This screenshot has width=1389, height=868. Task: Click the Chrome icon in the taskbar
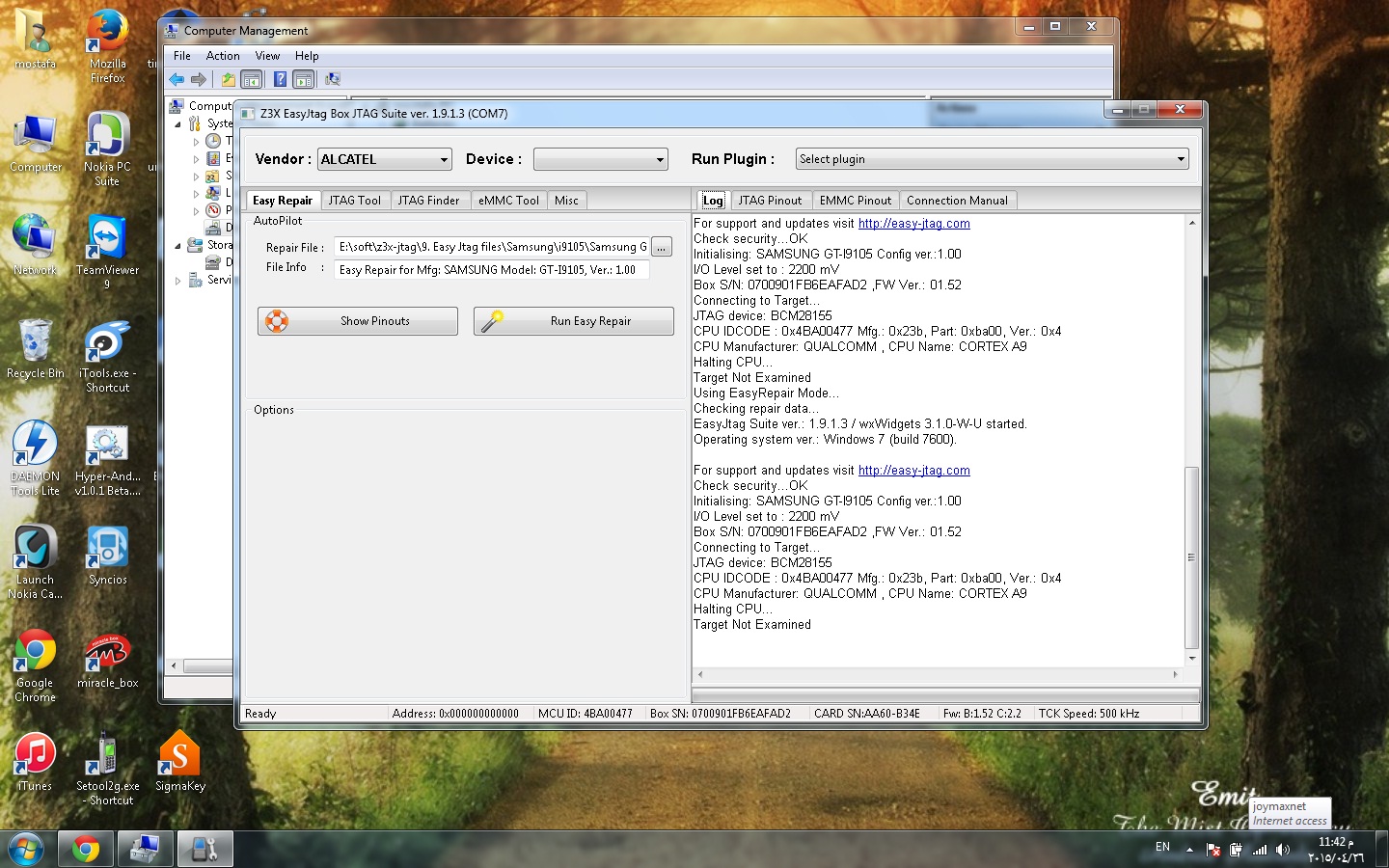[86, 849]
